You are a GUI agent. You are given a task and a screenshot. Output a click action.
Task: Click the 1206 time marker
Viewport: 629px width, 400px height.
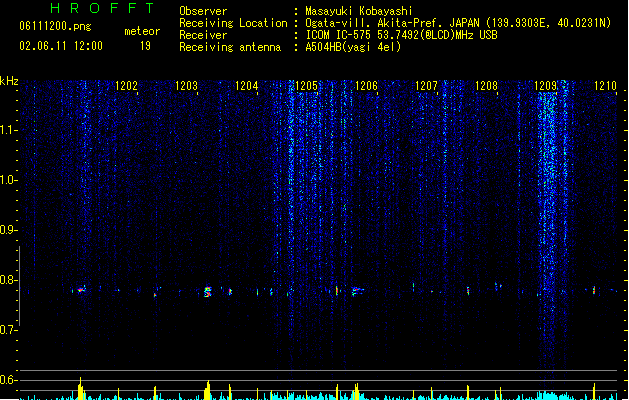coord(366,86)
